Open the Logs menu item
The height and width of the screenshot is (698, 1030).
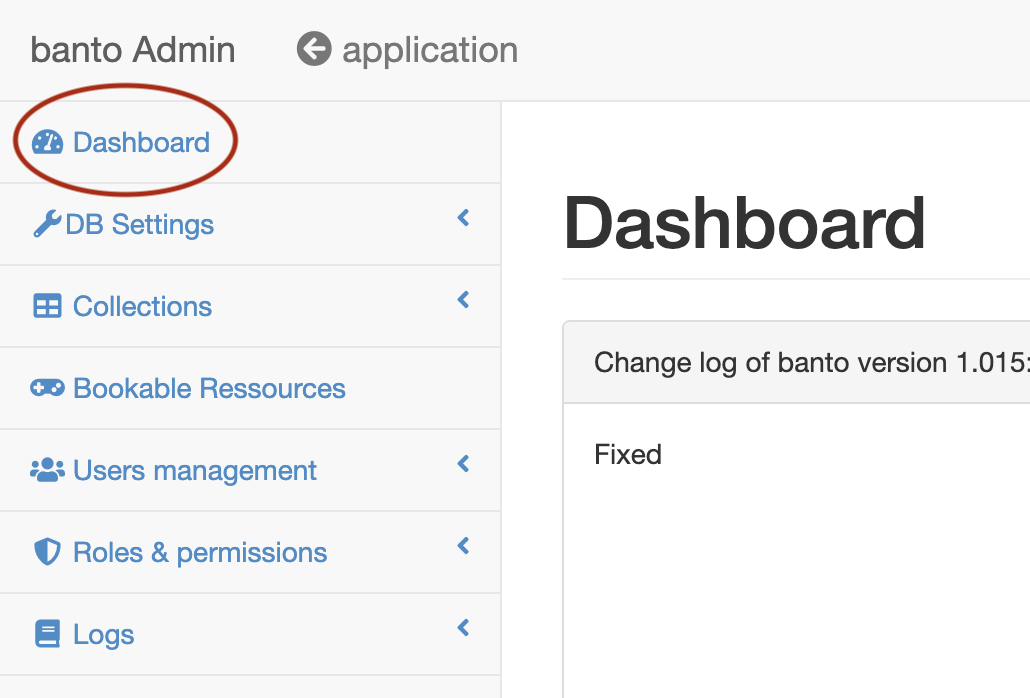tap(104, 634)
